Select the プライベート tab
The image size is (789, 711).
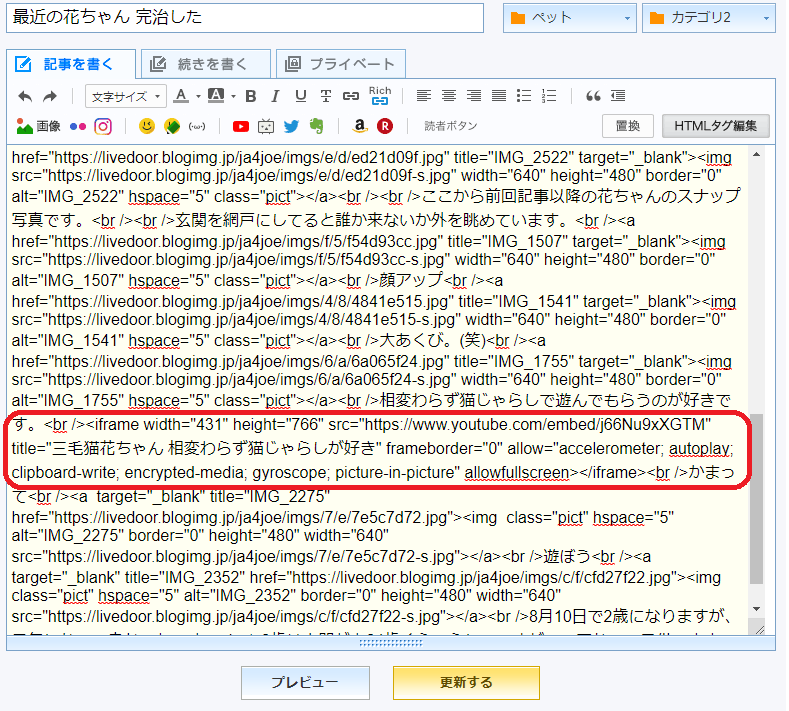point(341,64)
